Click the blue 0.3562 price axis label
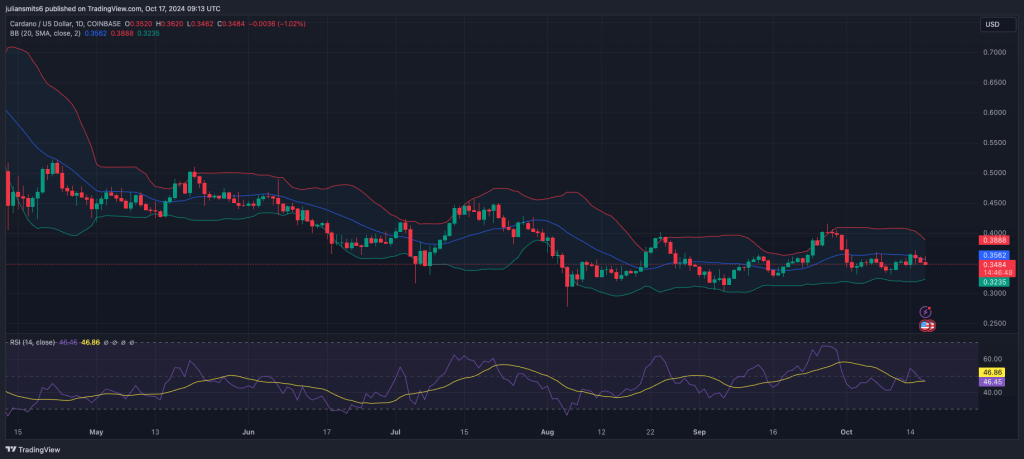The height and width of the screenshot is (459, 1024). 996,255
